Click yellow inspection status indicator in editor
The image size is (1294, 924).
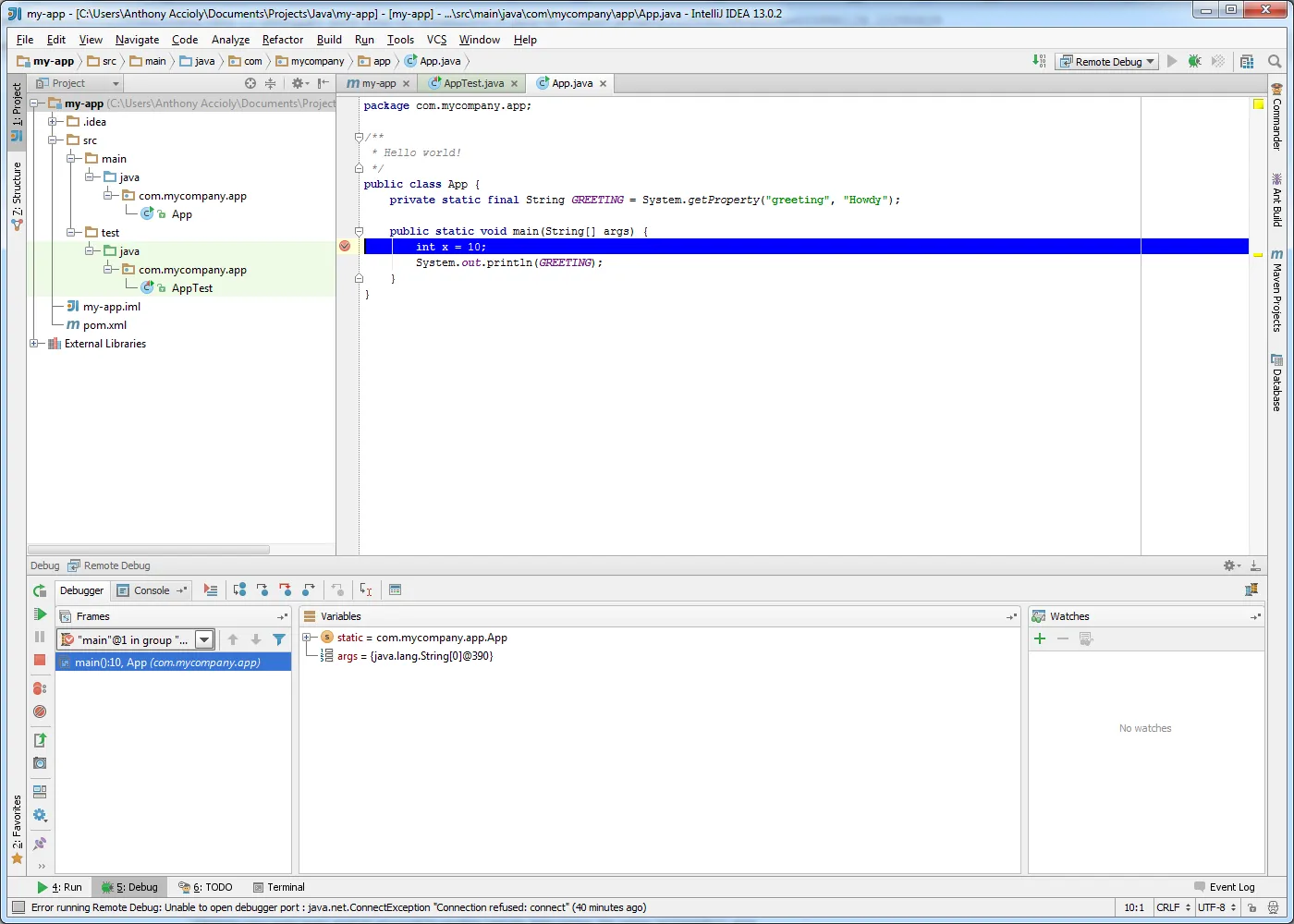(x=1258, y=104)
